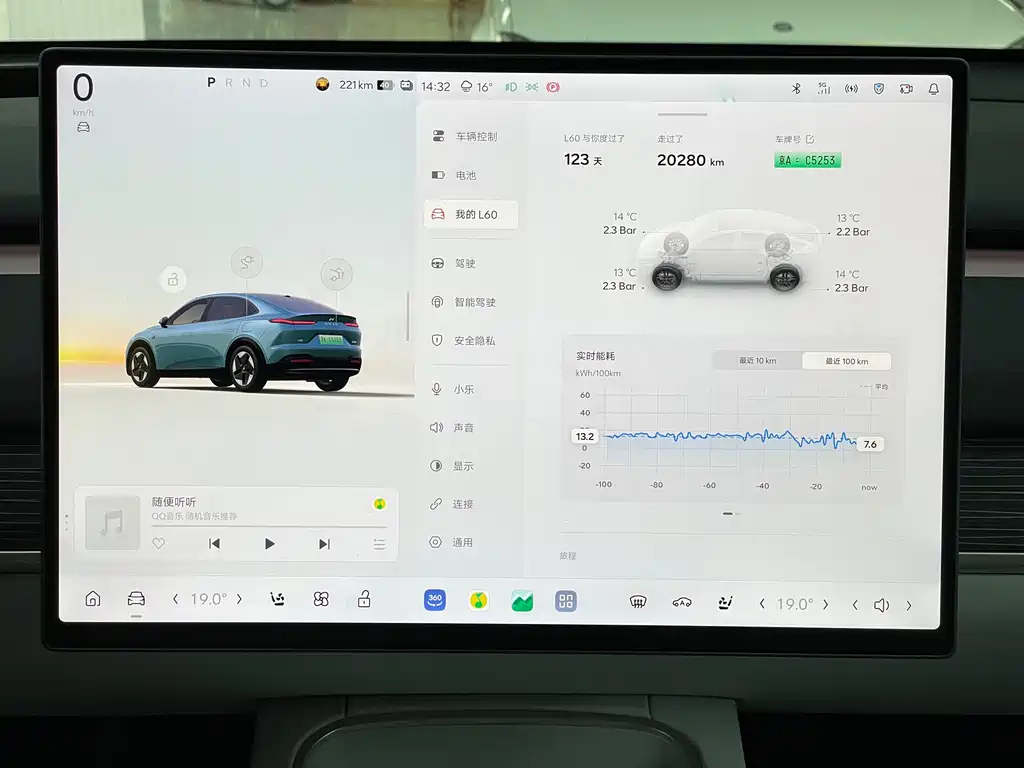
Task: Tap the home icon in bottom bar
Action: point(93,599)
